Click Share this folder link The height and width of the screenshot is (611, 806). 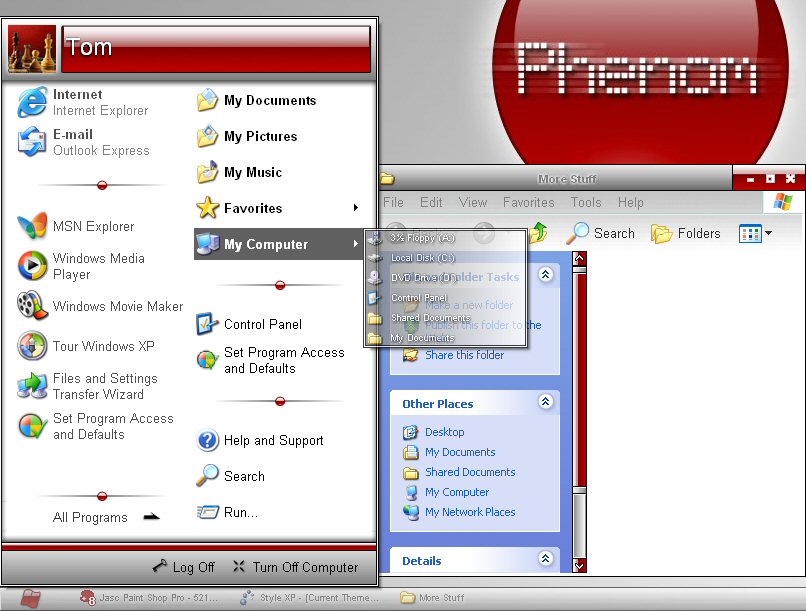pyautogui.click(x=464, y=355)
